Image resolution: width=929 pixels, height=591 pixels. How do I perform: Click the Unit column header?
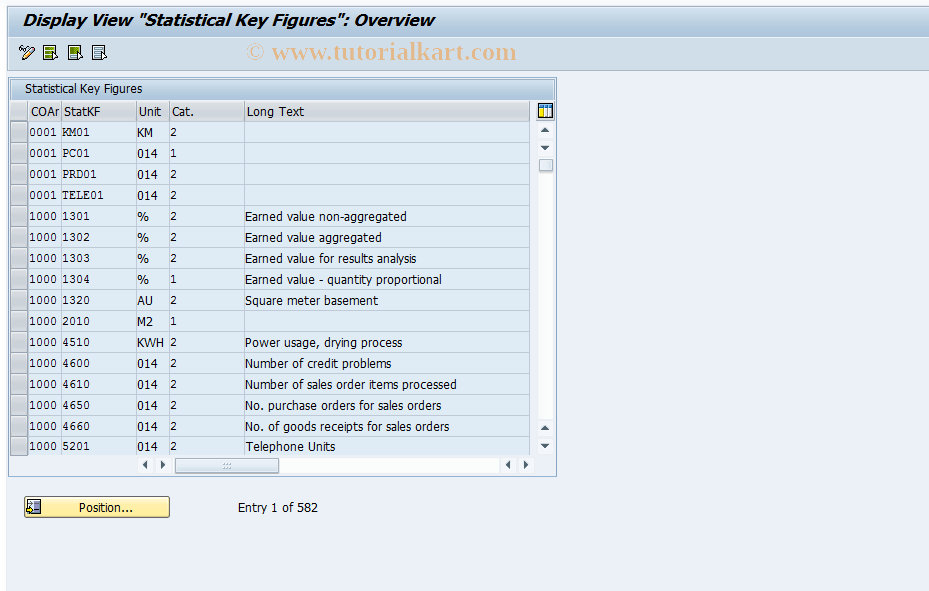coord(150,111)
